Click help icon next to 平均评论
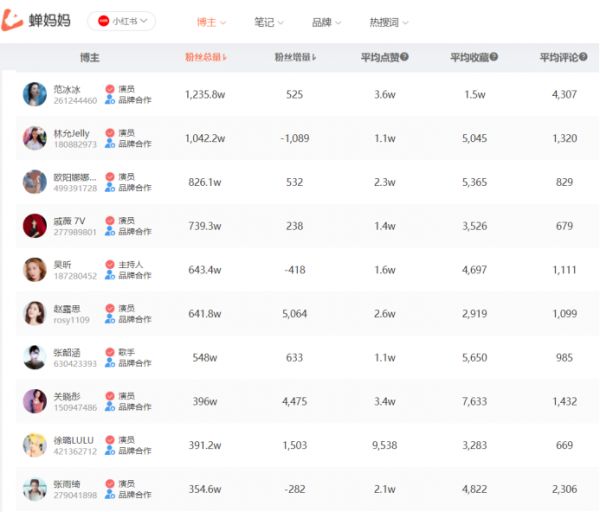600x512 pixels. click(x=583, y=58)
